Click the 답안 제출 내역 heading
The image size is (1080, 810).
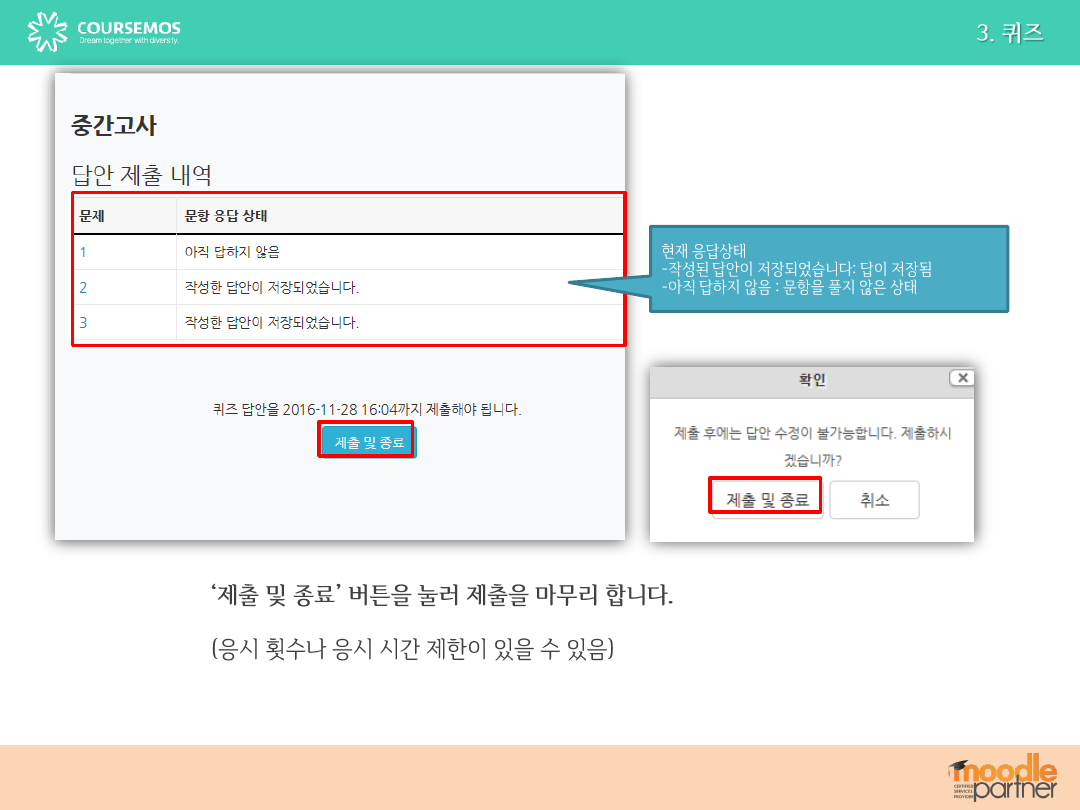[141, 175]
